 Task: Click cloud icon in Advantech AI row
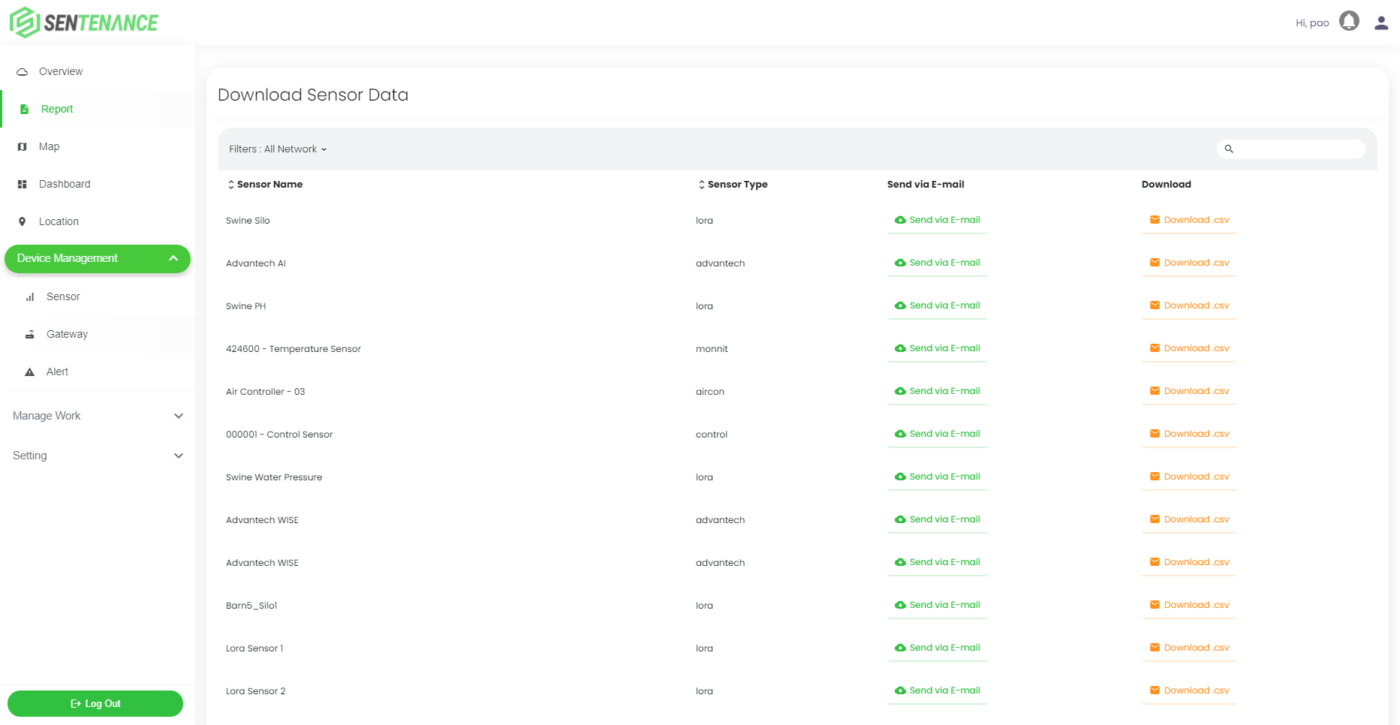(900, 263)
